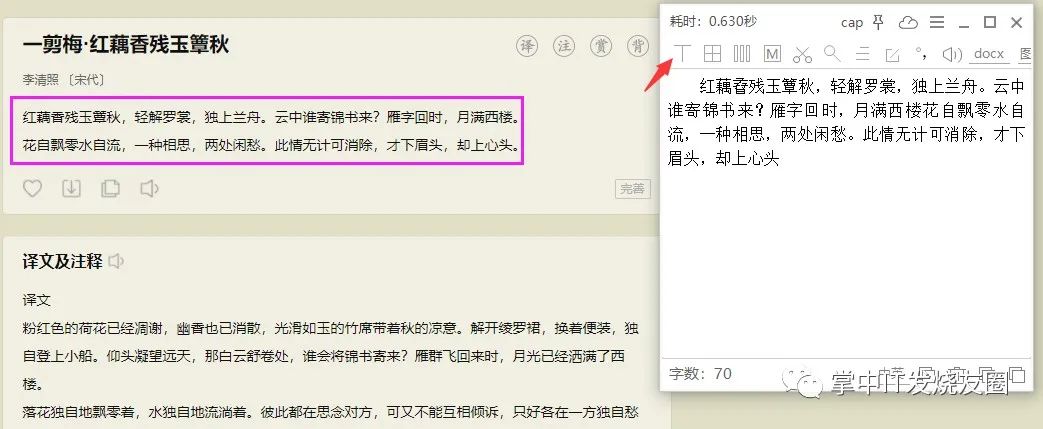Click the cap capture button

click(x=851, y=23)
